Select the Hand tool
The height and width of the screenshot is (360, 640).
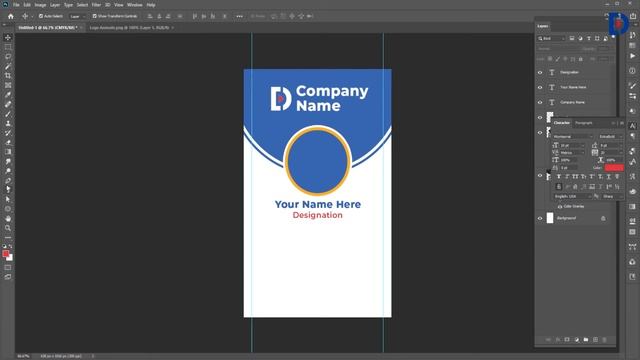(x=8, y=218)
